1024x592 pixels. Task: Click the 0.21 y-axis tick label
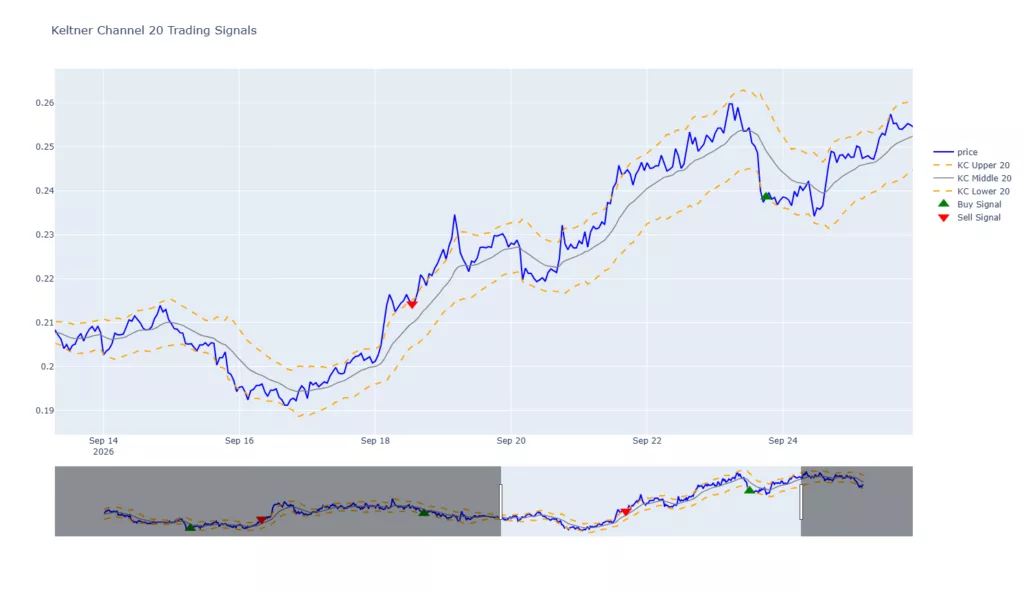coord(45,322)
